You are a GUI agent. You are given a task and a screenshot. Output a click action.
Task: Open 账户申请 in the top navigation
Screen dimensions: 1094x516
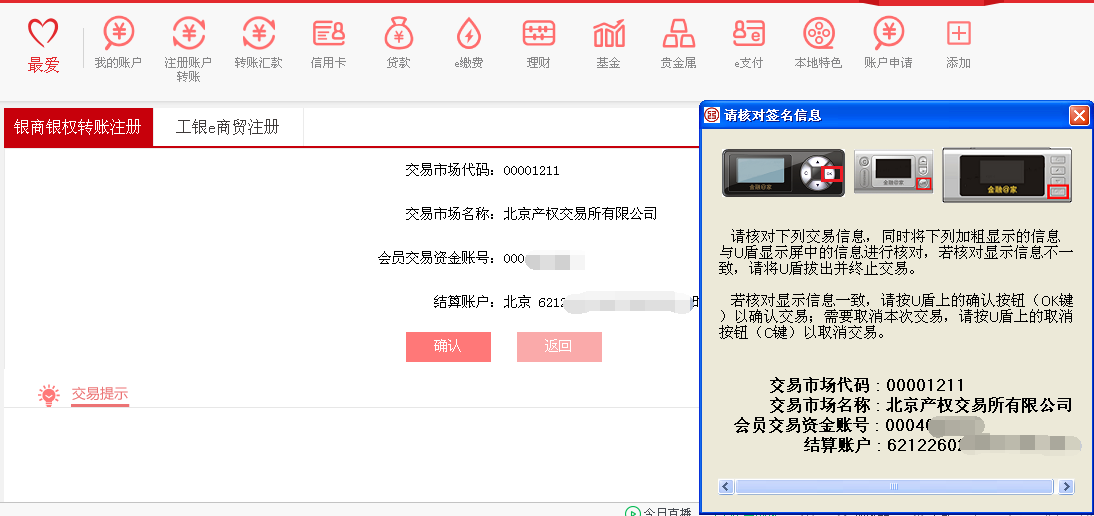[x=888, y=43]
